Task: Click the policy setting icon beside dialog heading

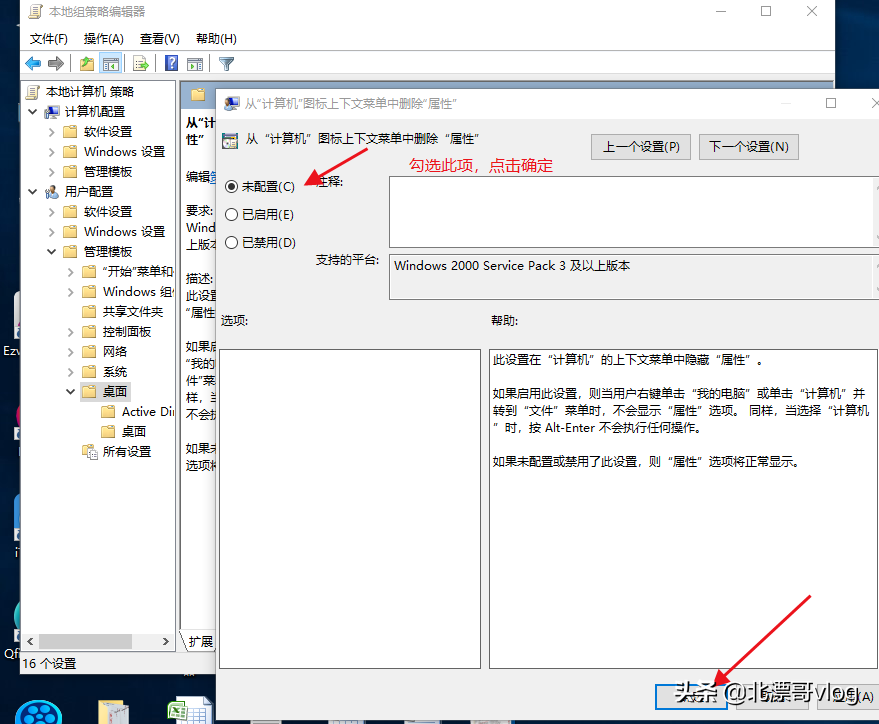Action: pyautogui.click(x=230, y=140)
